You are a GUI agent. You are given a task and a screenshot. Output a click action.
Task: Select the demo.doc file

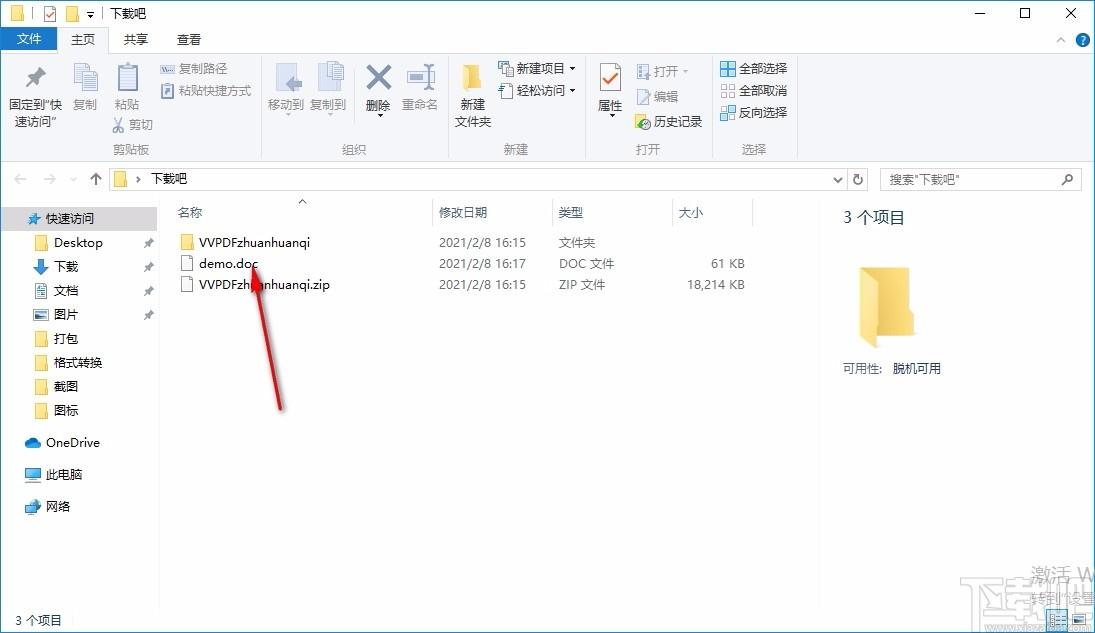click(228, 263)
